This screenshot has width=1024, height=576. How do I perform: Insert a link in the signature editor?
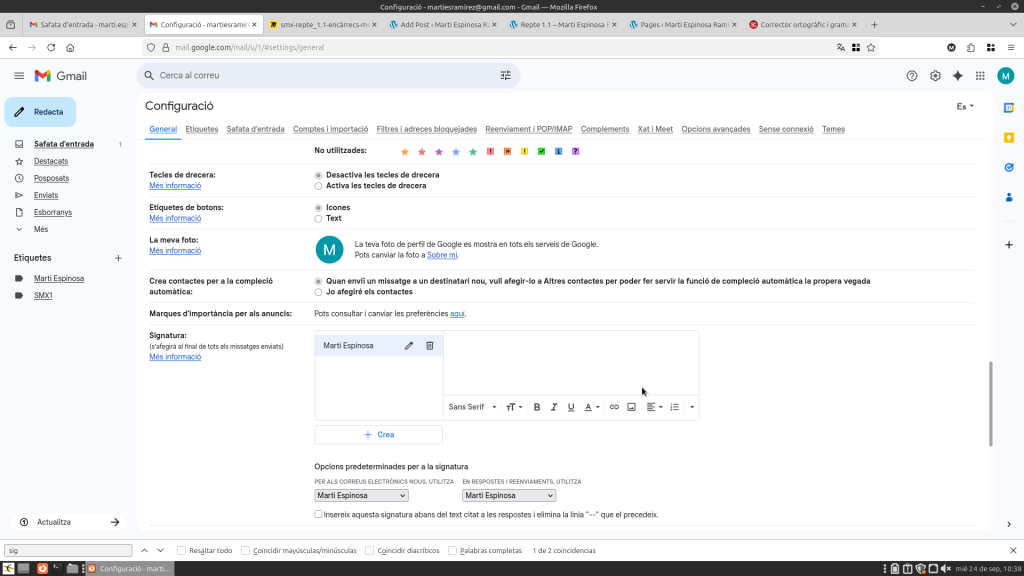click(614, 407)
